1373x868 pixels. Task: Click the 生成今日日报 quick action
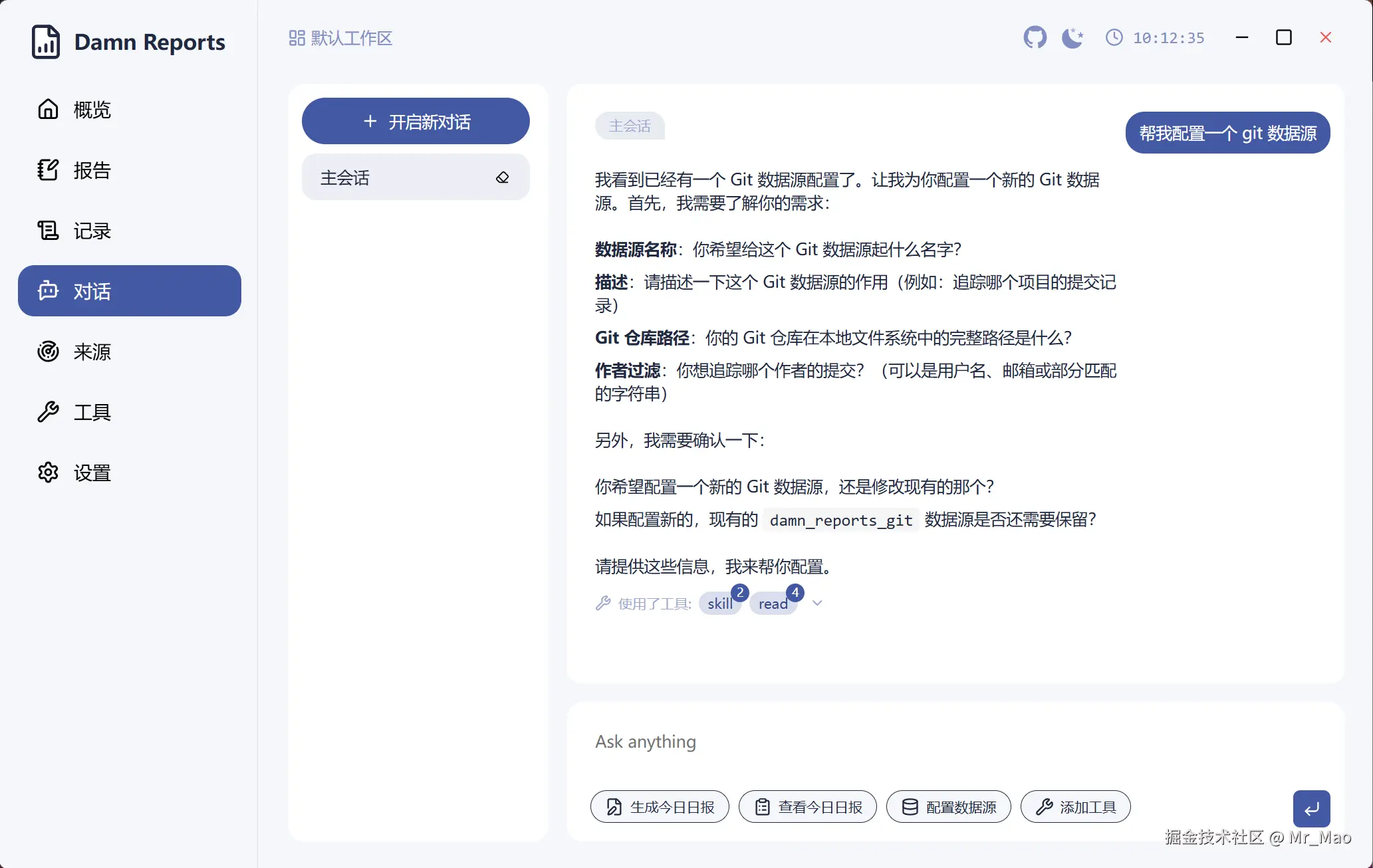click(x=660, y=807)
